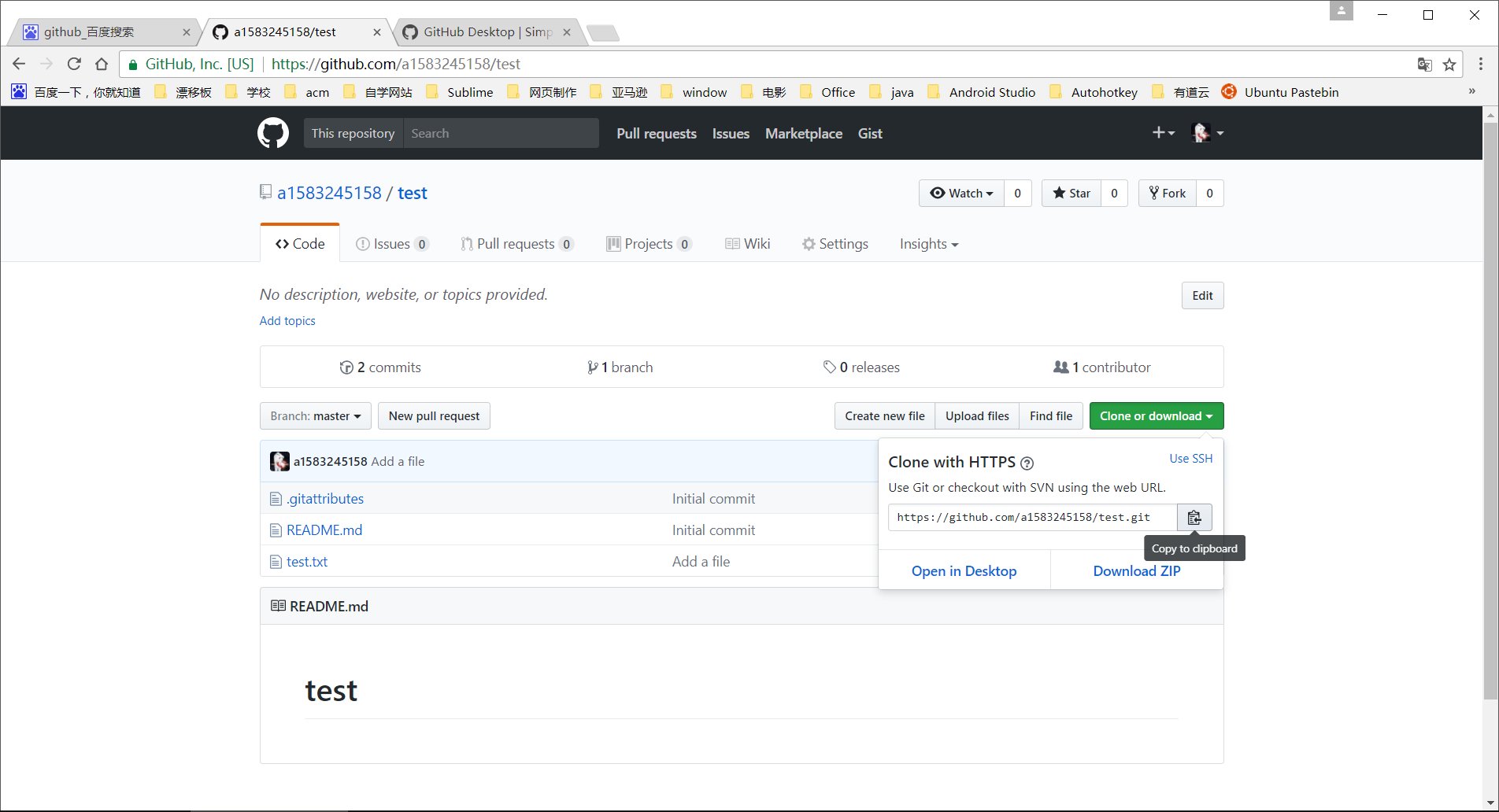Viewport: 1499px width, 812px height.
Task: Open Gist from the header
Action: 870,134
